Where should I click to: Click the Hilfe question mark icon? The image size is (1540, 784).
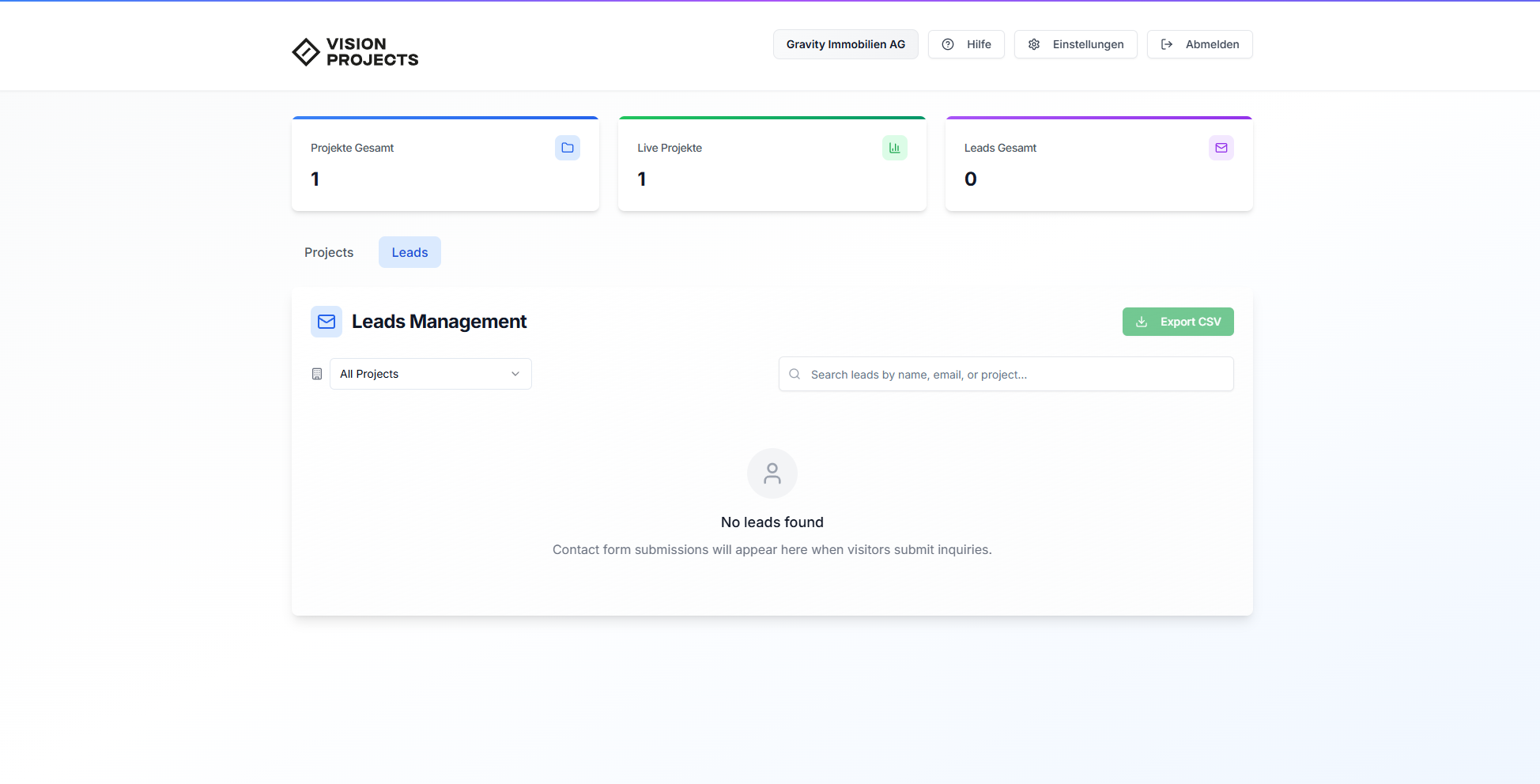[x=948, y=44]
